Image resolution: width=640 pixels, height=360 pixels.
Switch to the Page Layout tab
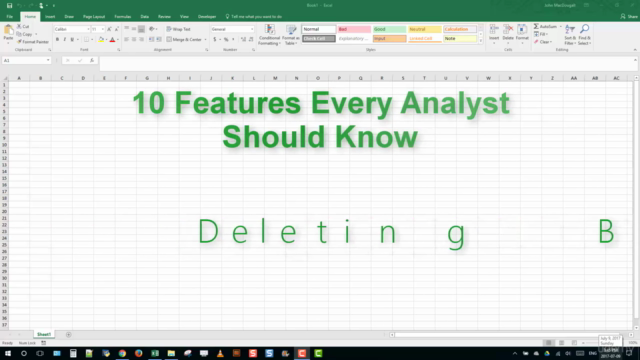coord(94,17)
